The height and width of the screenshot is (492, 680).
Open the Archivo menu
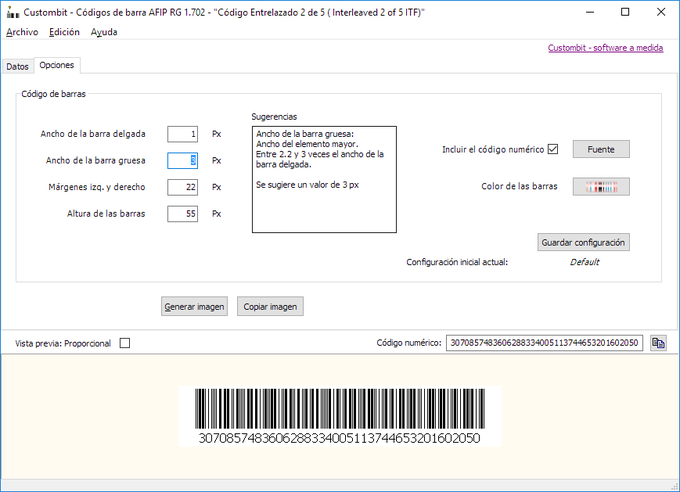(x=22, y=32)
